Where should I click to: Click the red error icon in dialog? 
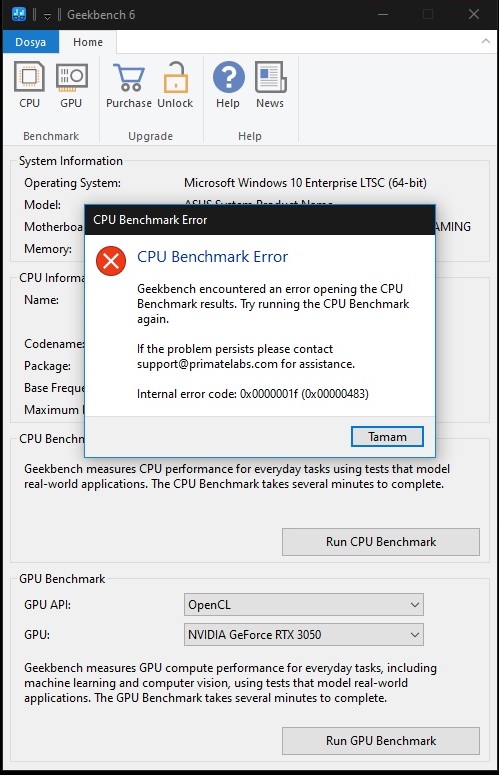coord(111,260)
